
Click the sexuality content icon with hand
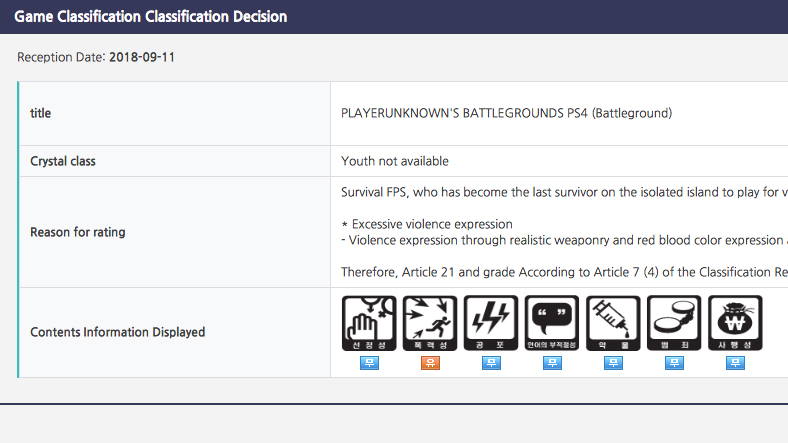(x=369, y=323)
